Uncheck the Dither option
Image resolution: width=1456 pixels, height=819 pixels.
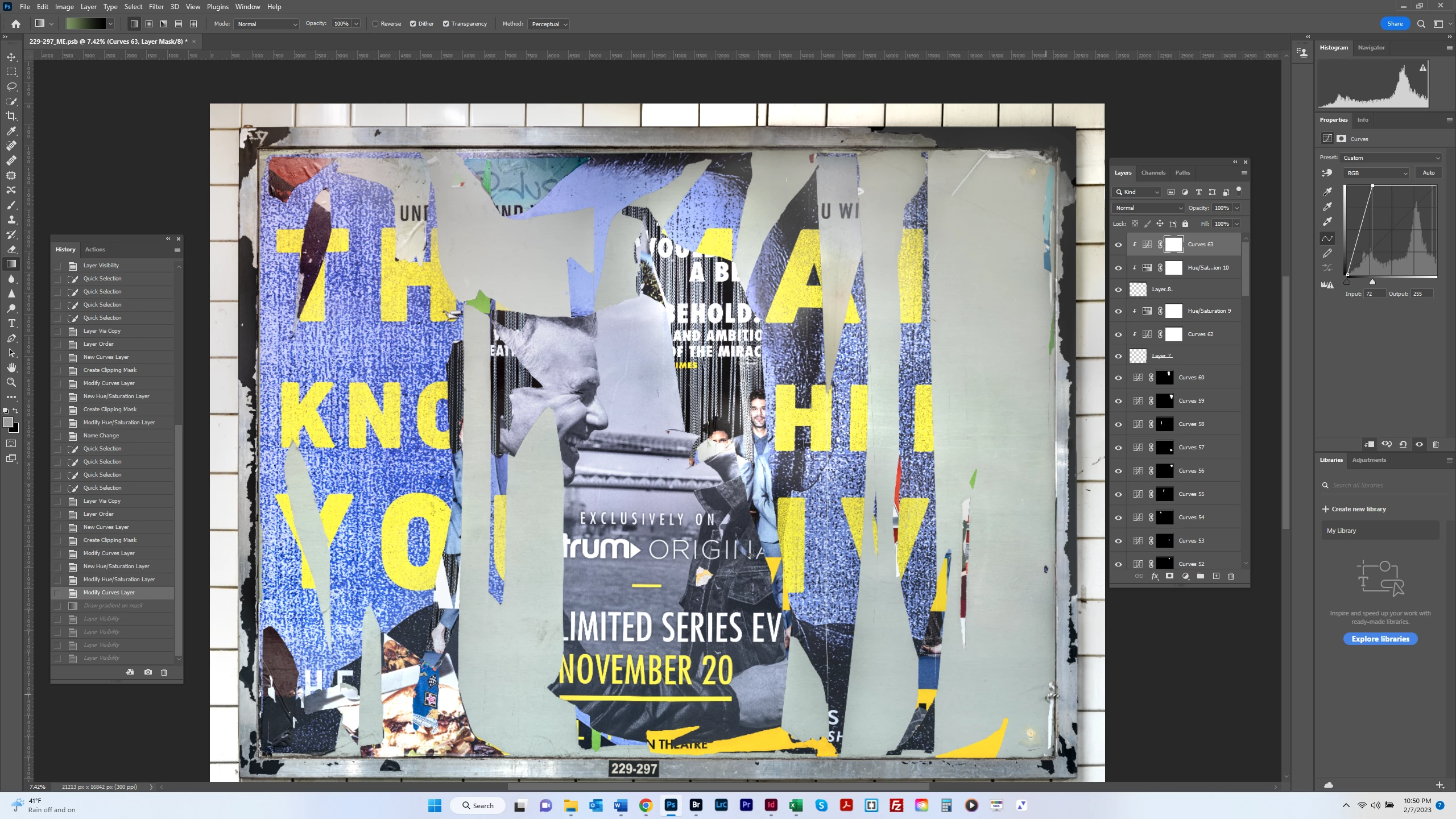[413, 24]
